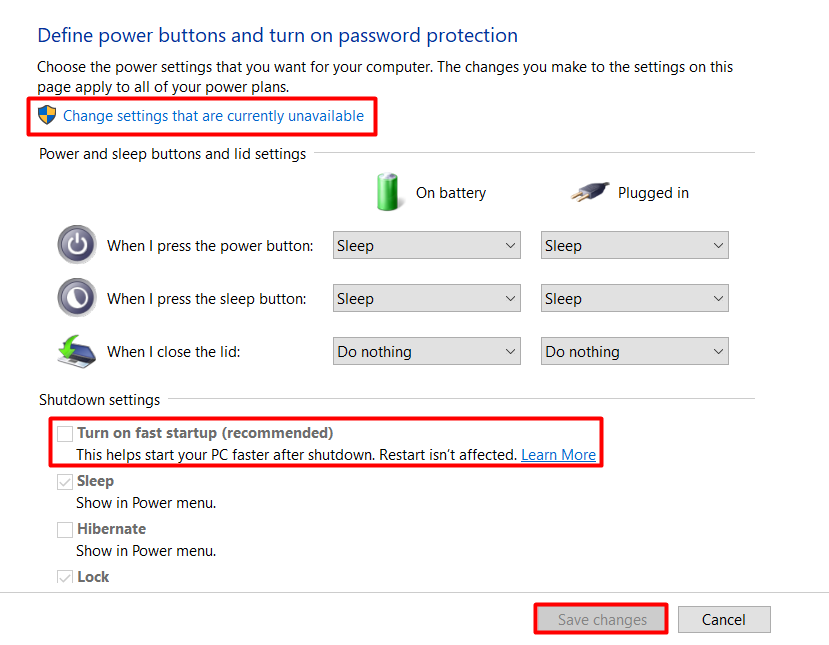Viewport: 829px width, 645px height.
Task: Click the sleep button moon icon
Action: coord(77,298)
